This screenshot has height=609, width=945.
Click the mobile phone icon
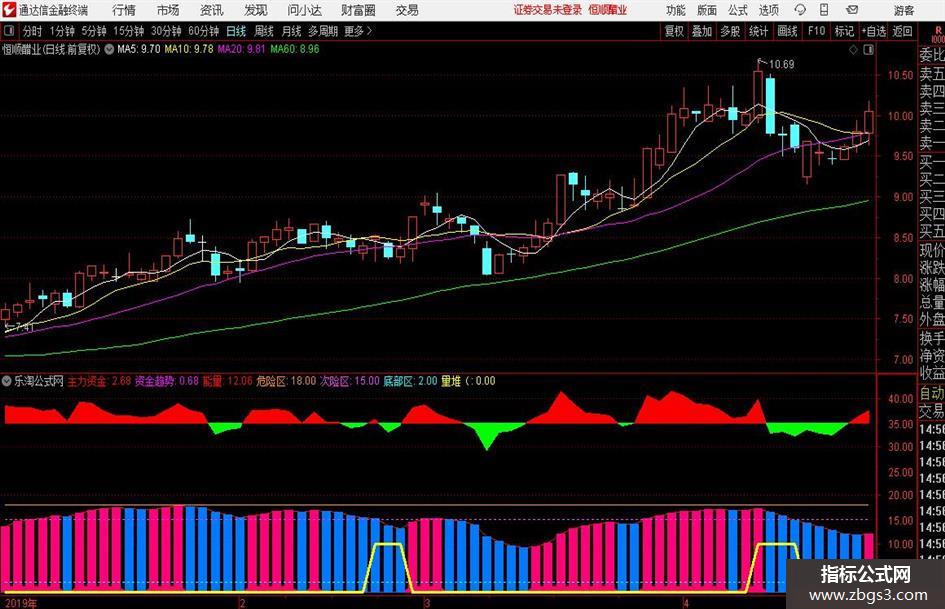coord(824,10)
